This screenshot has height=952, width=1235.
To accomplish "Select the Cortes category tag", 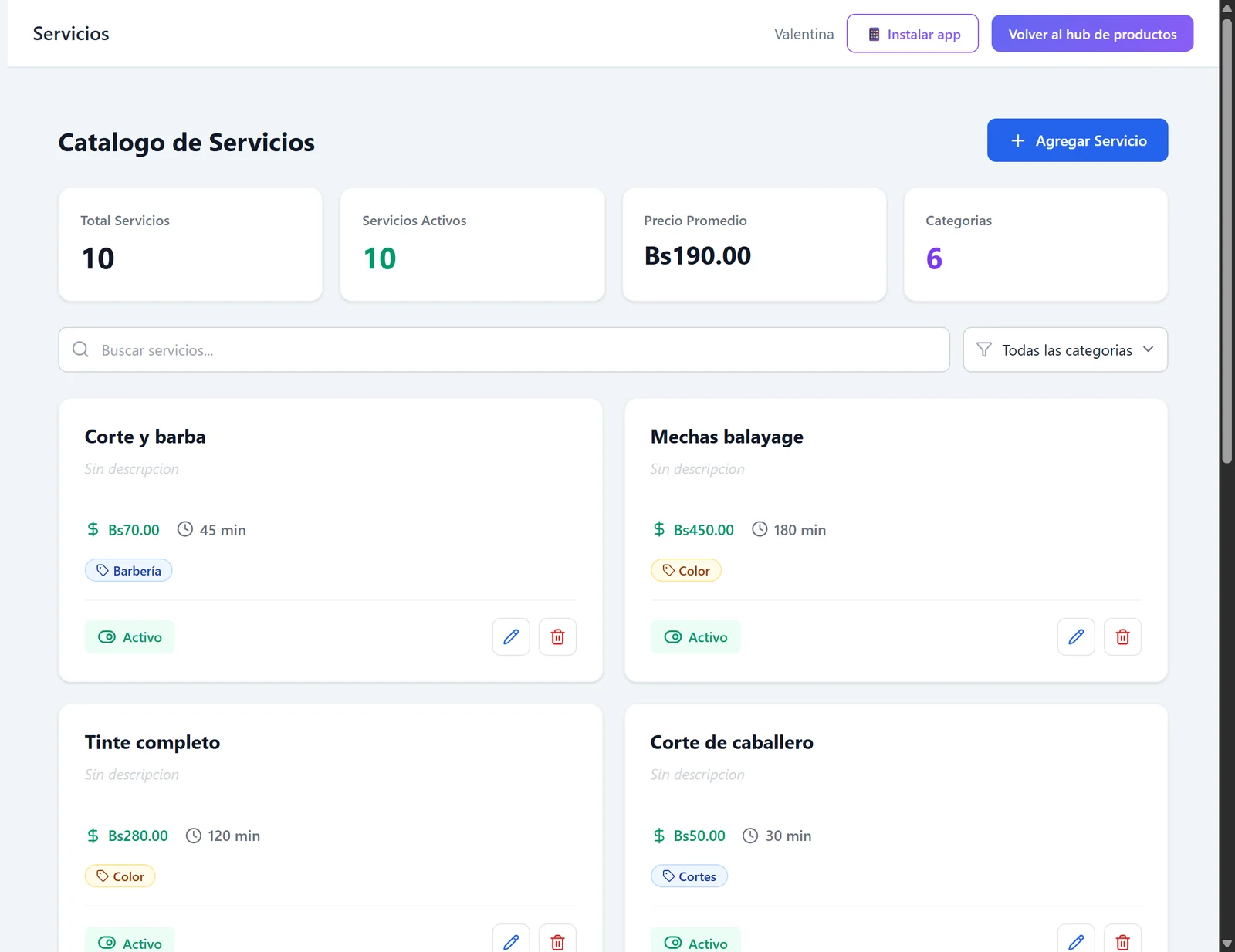I will tap(689, 876).
